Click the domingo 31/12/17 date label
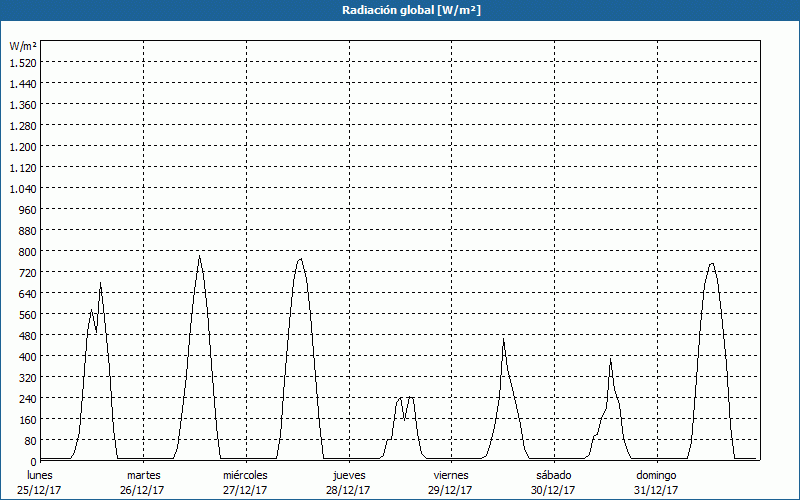 click(656, 482)
